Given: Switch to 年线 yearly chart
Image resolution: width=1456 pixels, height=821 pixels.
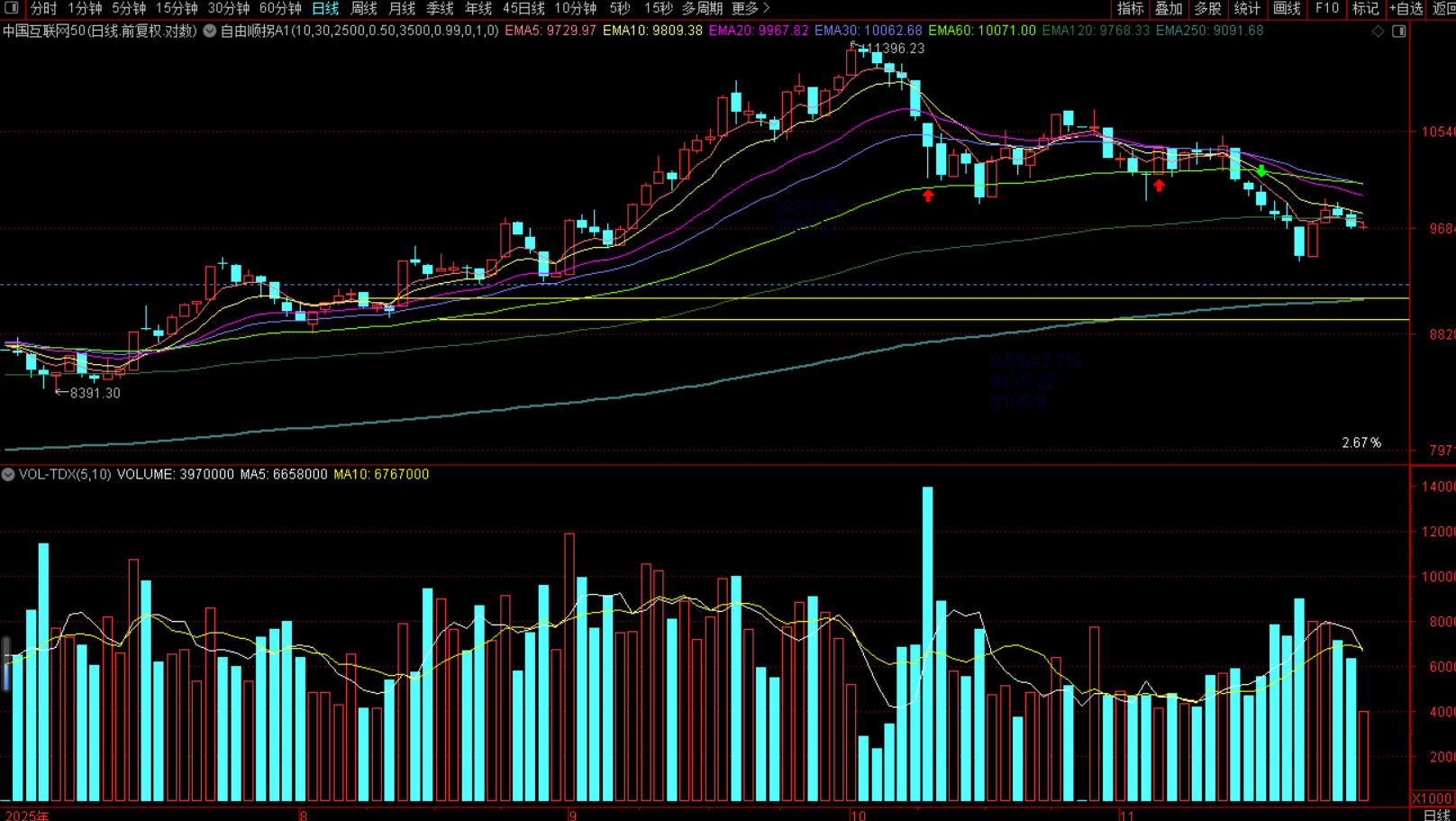Looking at the screenshot, I should pyautogui.click(x=478, y=8).
